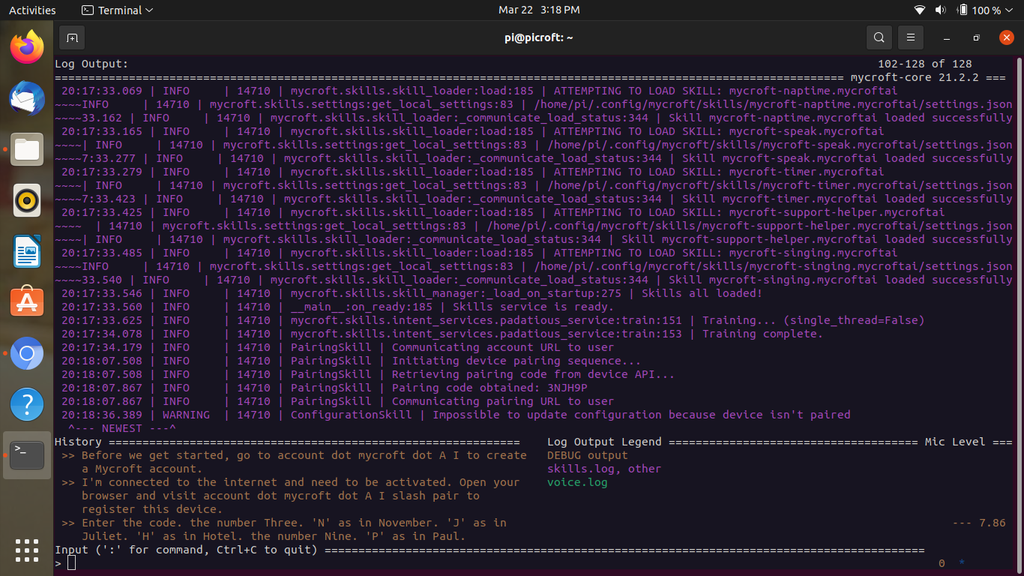Expand the Terminal app menu
Viewport: 1024px width, 576px height.
[118, 10]
